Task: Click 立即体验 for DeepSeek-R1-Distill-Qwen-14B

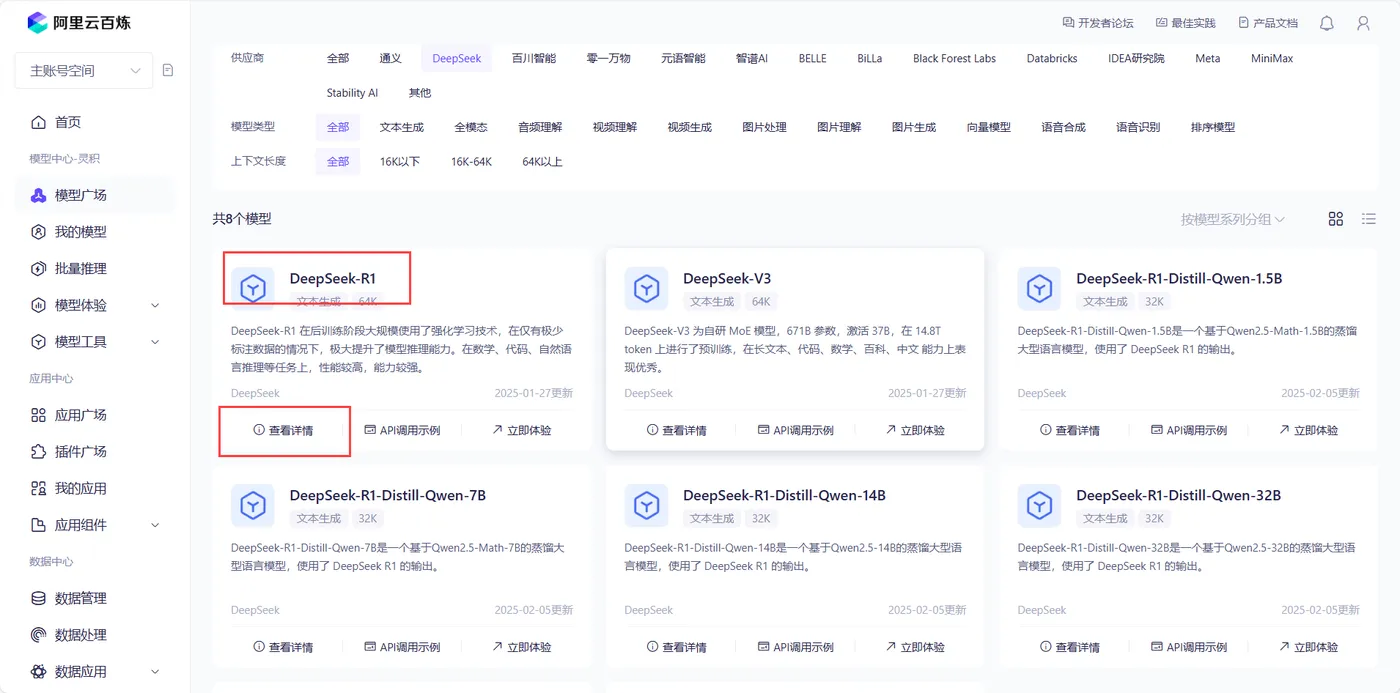Action: pos(915,648)
